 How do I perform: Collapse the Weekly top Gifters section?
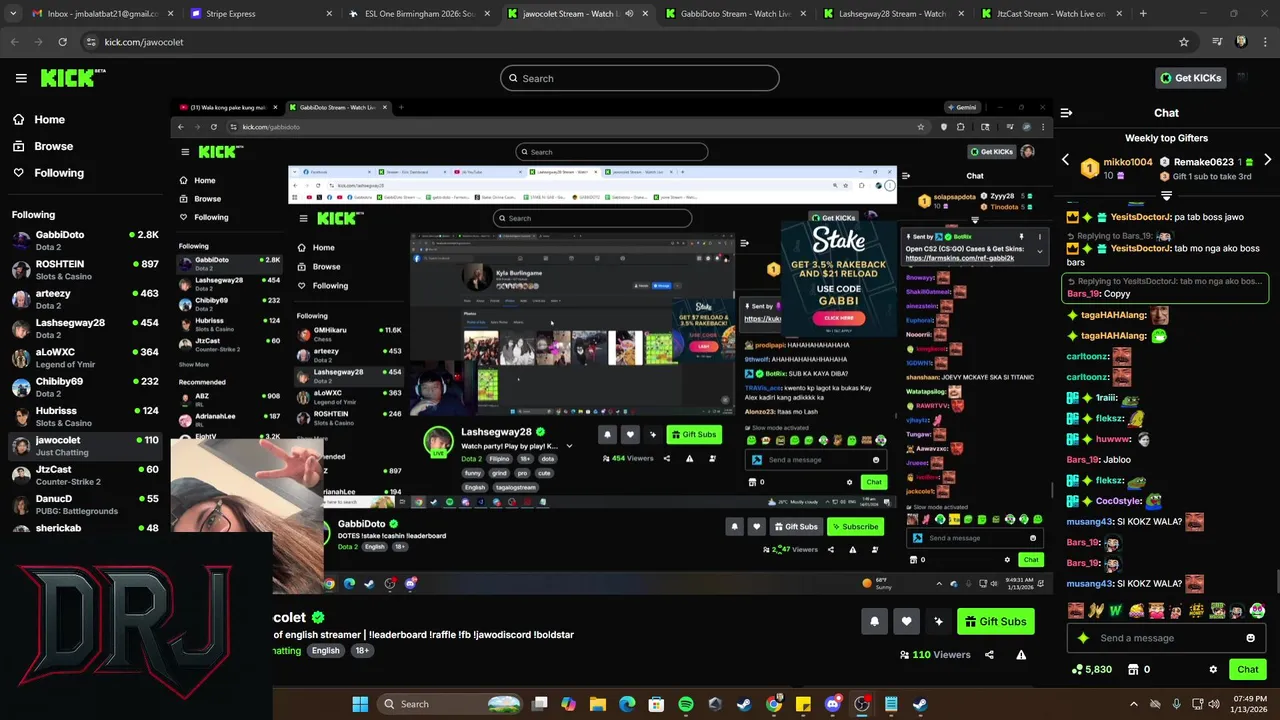(x=1166, y=196)
